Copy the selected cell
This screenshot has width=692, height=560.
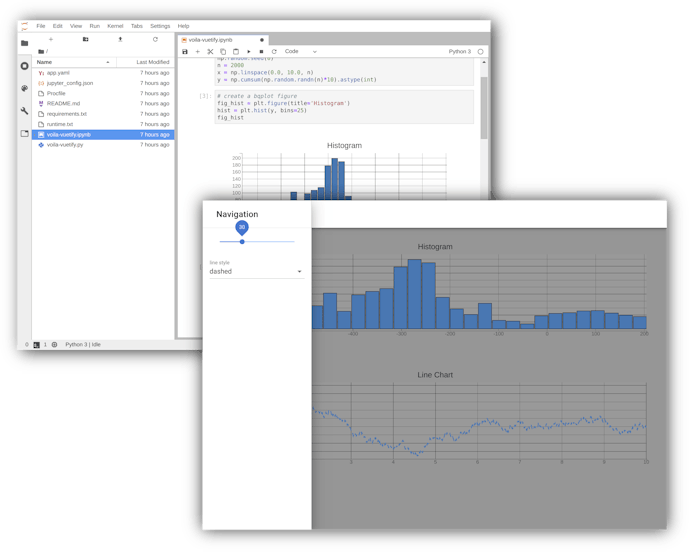223,52
